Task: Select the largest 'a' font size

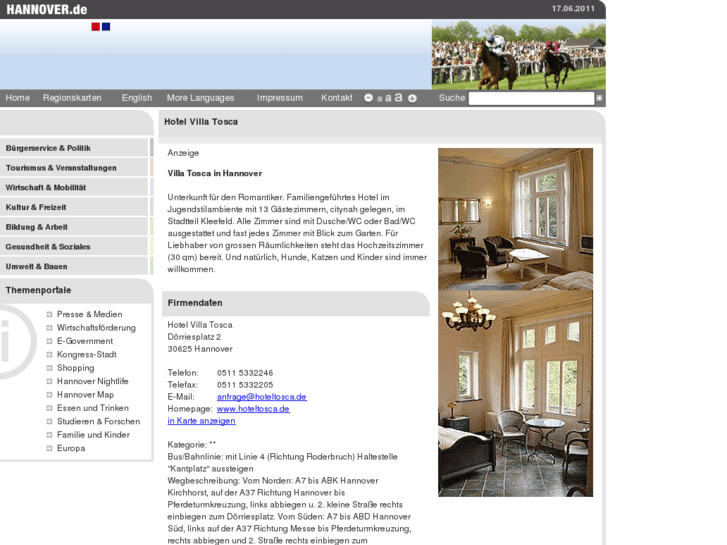Action: pos(398,97)
